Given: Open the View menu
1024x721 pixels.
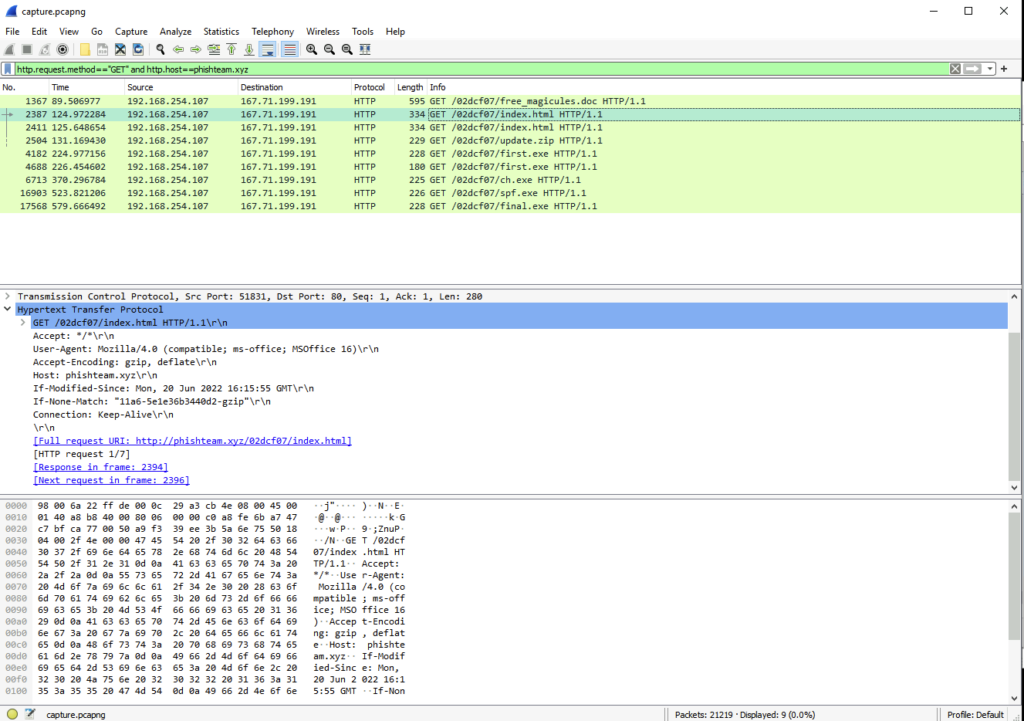Looking at the screenshot, I should [69, 31].
